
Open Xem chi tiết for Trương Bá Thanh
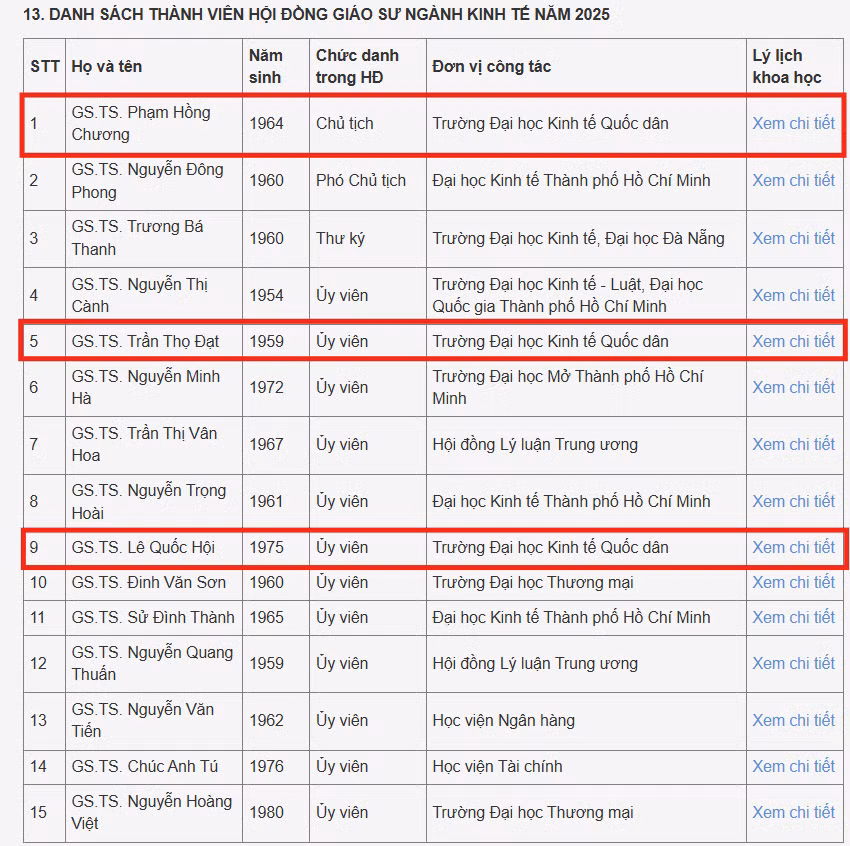click(x=794, y=238)
